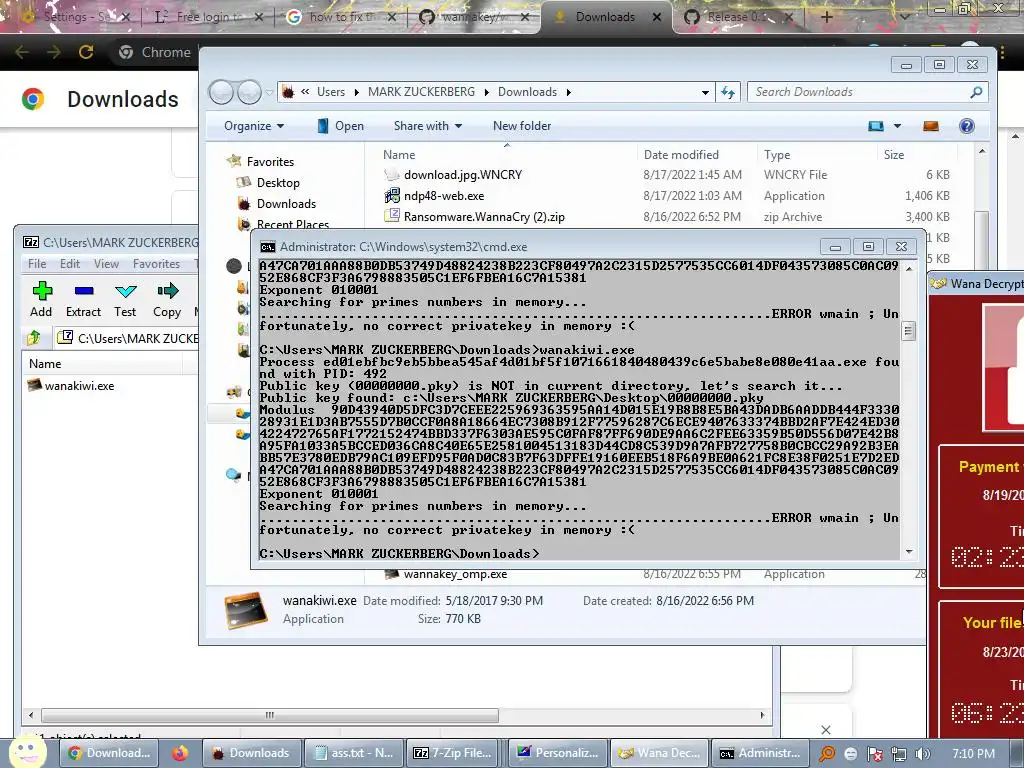Open a new Chrome tab
This screenshot has height=768, width=1024.
point(826,17)
